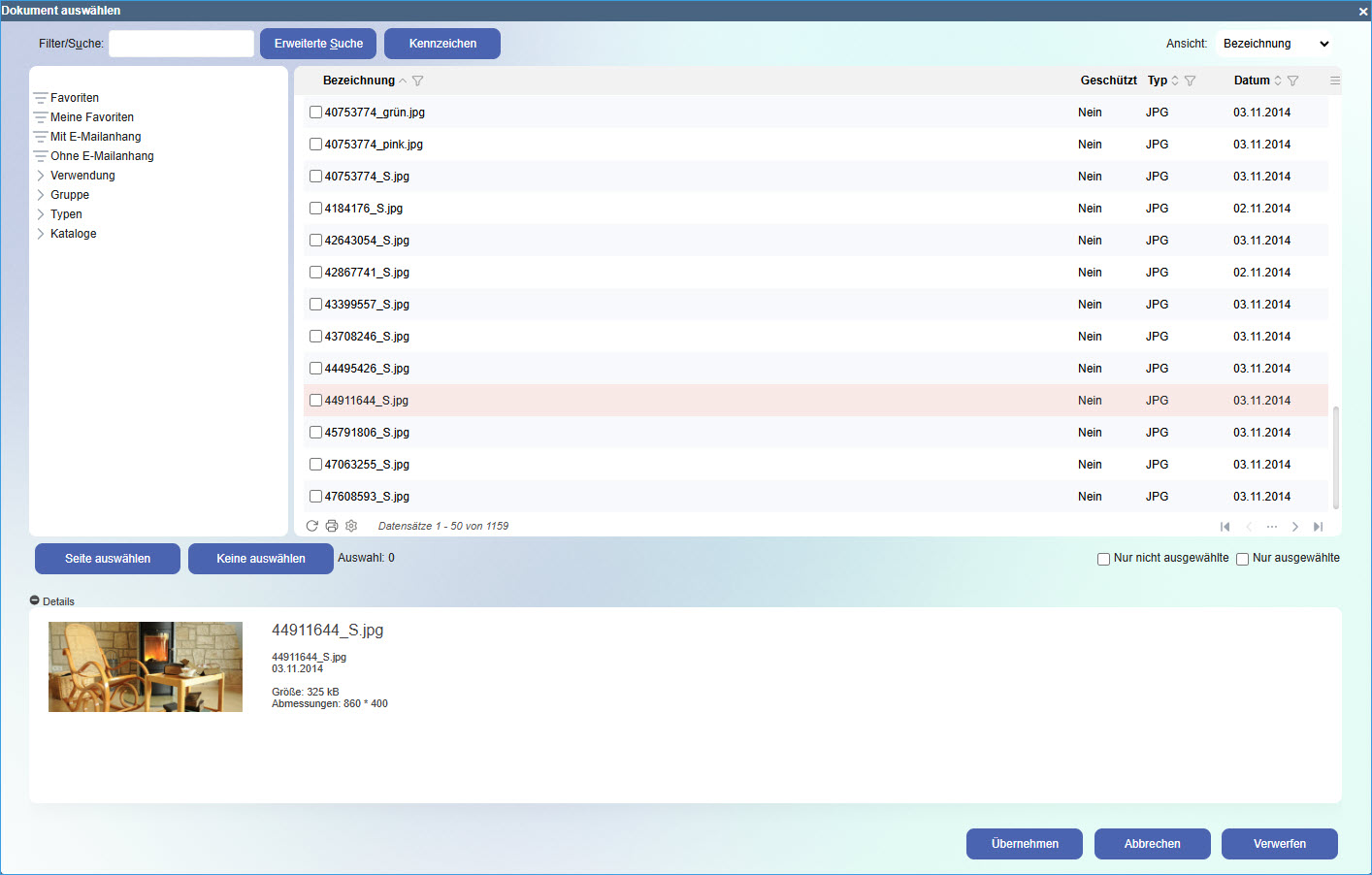Open the filter funnel for Typ column
The width and height of the screenshot is (1372, 875).
click(x=1191, y=81)
